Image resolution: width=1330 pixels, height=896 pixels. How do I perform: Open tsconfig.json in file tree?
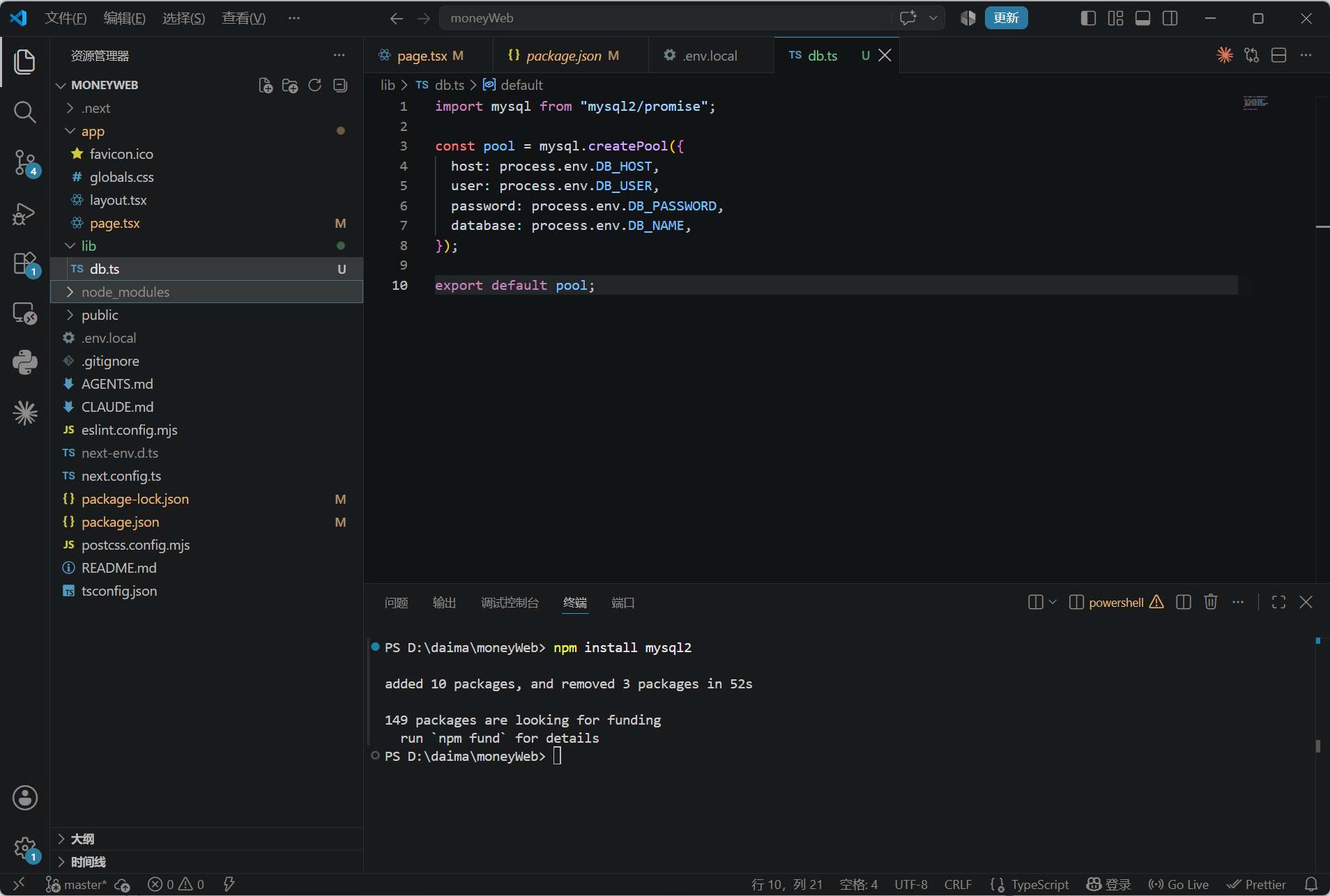click(206, 591)
